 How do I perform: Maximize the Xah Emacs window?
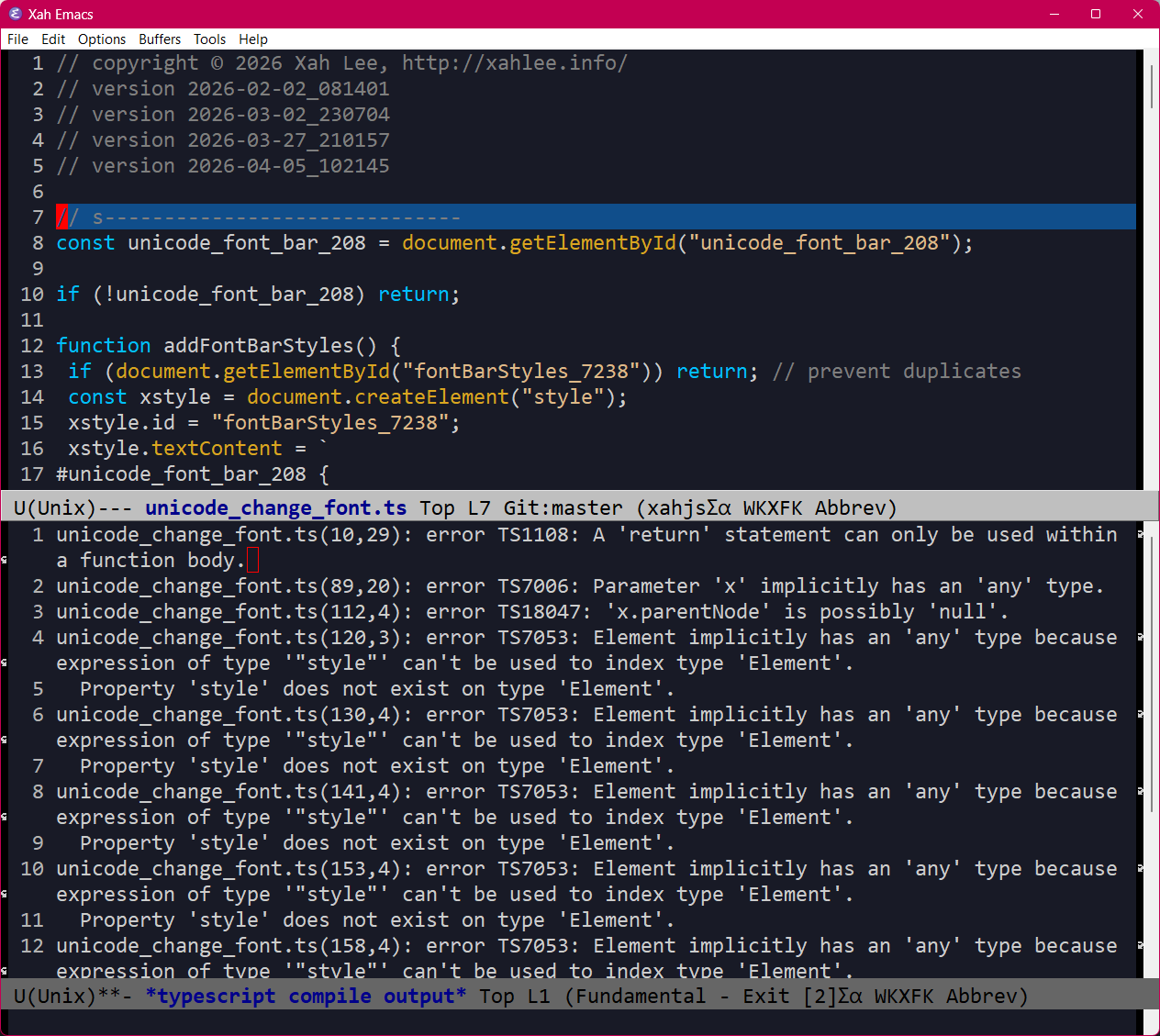click(x=1096, y=14)
